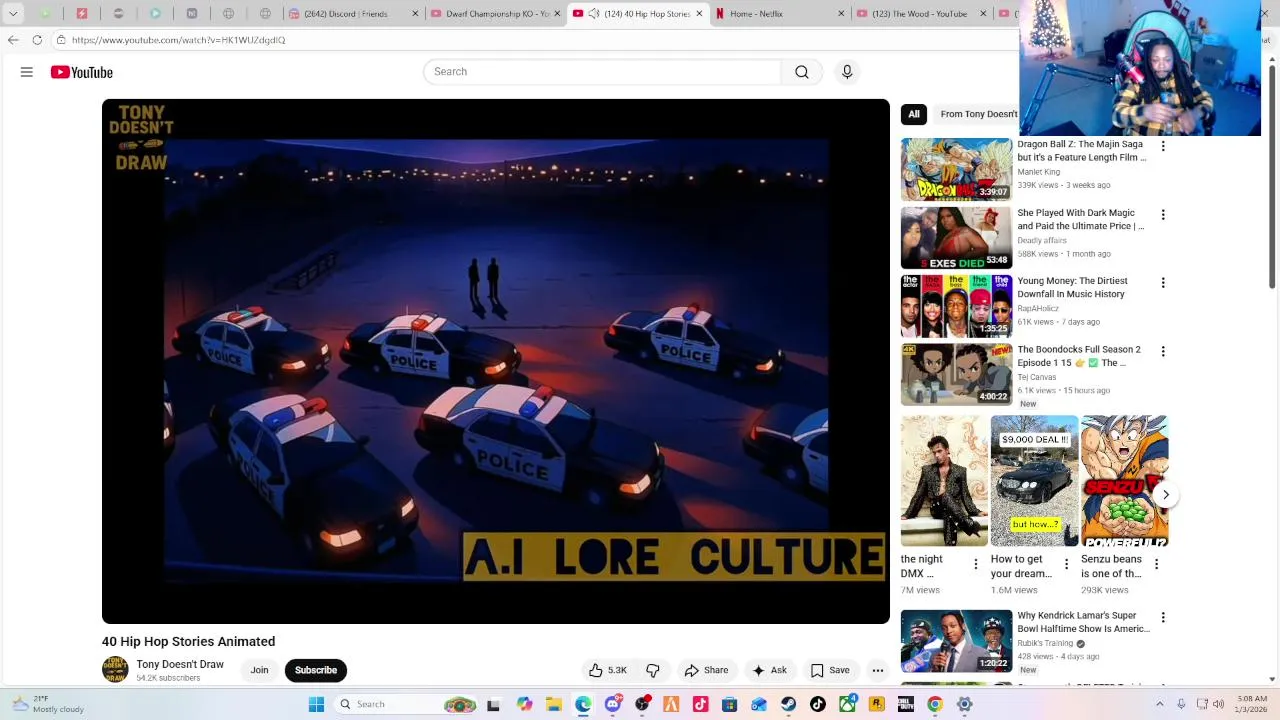Open more actions ellipsis under video

point(877,670)
